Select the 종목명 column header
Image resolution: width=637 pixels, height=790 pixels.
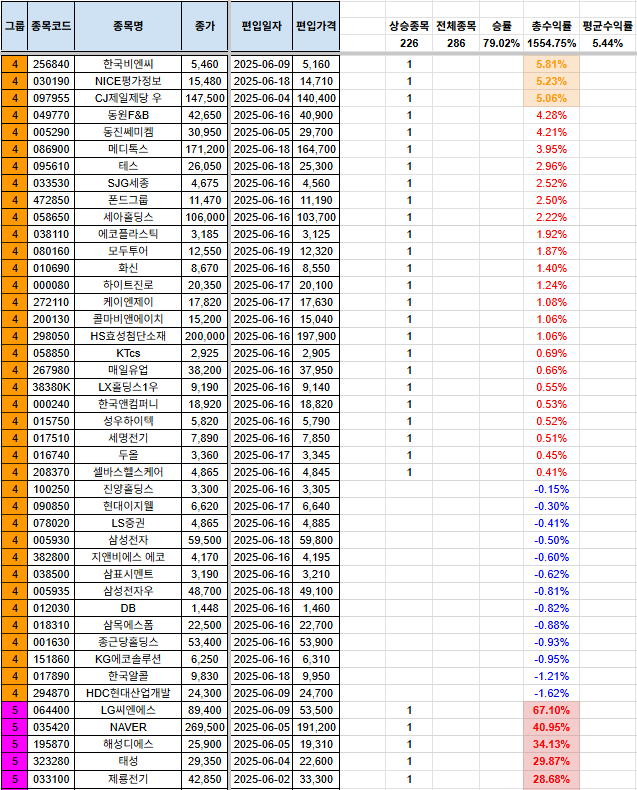click(128, 26)
